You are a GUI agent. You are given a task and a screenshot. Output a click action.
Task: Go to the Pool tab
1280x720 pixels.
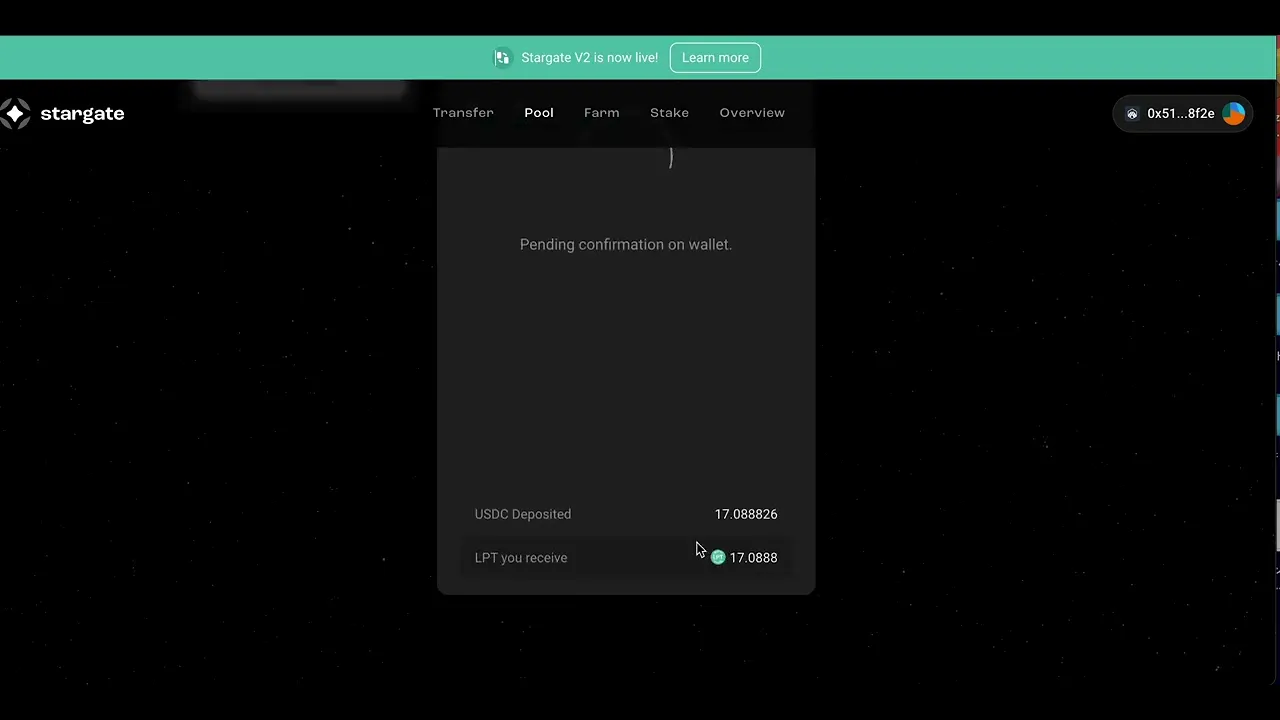(539, 113)
